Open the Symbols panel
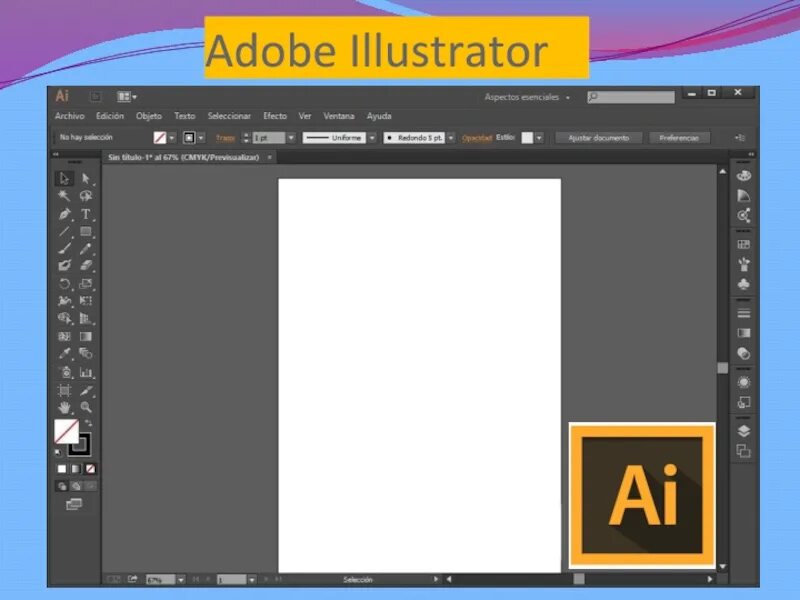Screen dimensions: 800x600 744,284
